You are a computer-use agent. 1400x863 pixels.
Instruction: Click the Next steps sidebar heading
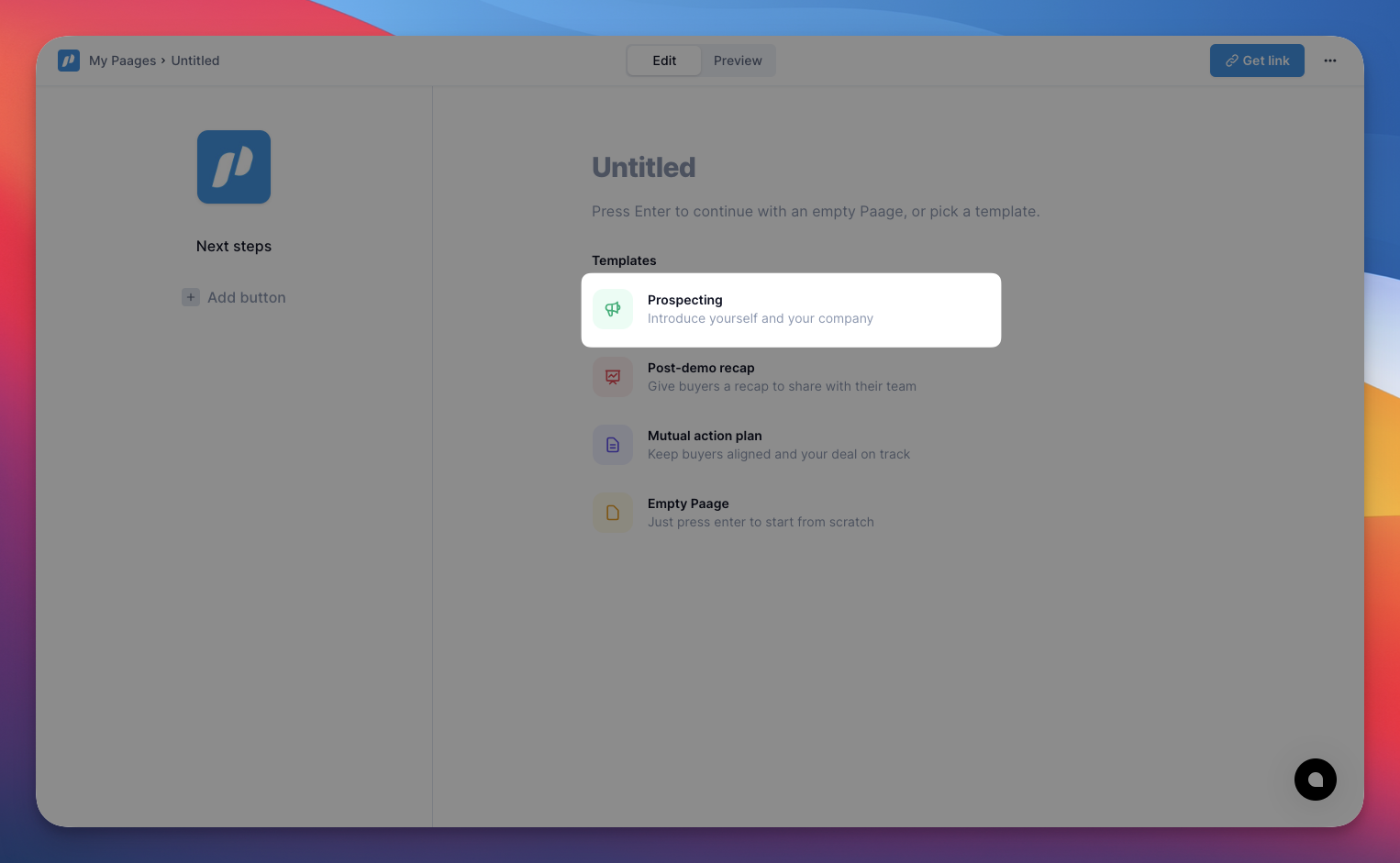click(234, 246)
